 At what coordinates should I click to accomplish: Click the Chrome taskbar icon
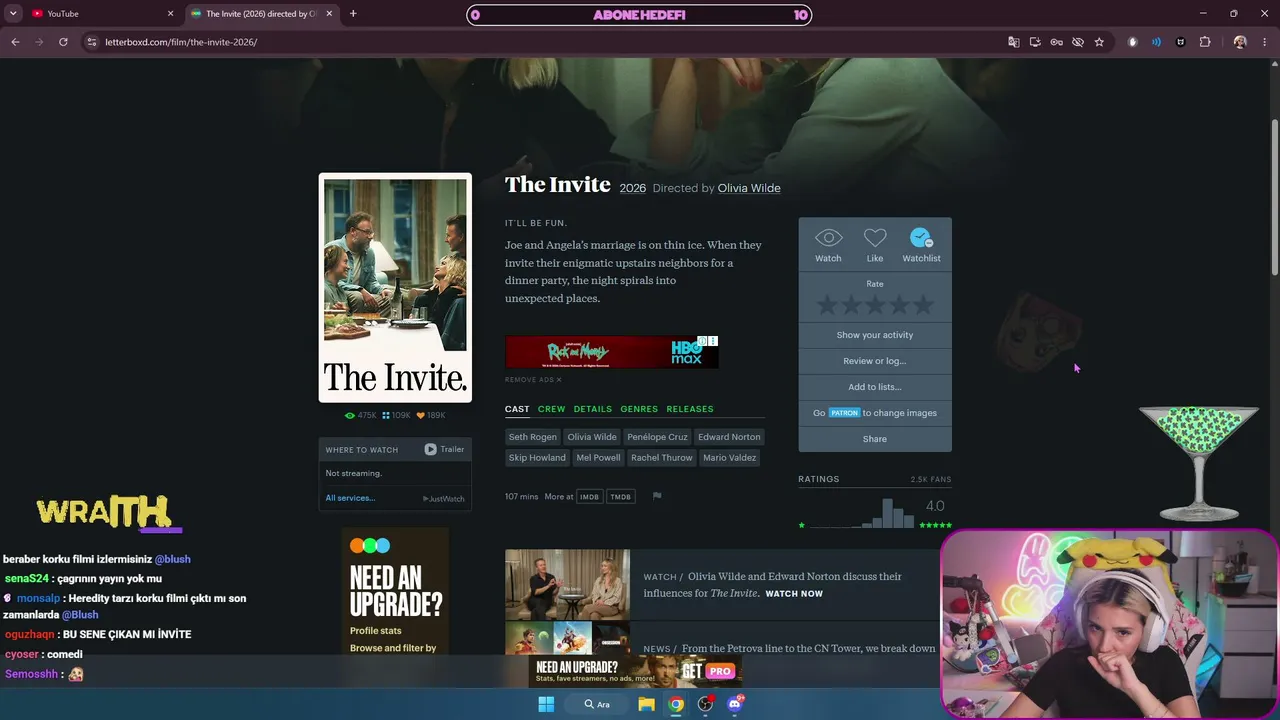tap(676, 704)
